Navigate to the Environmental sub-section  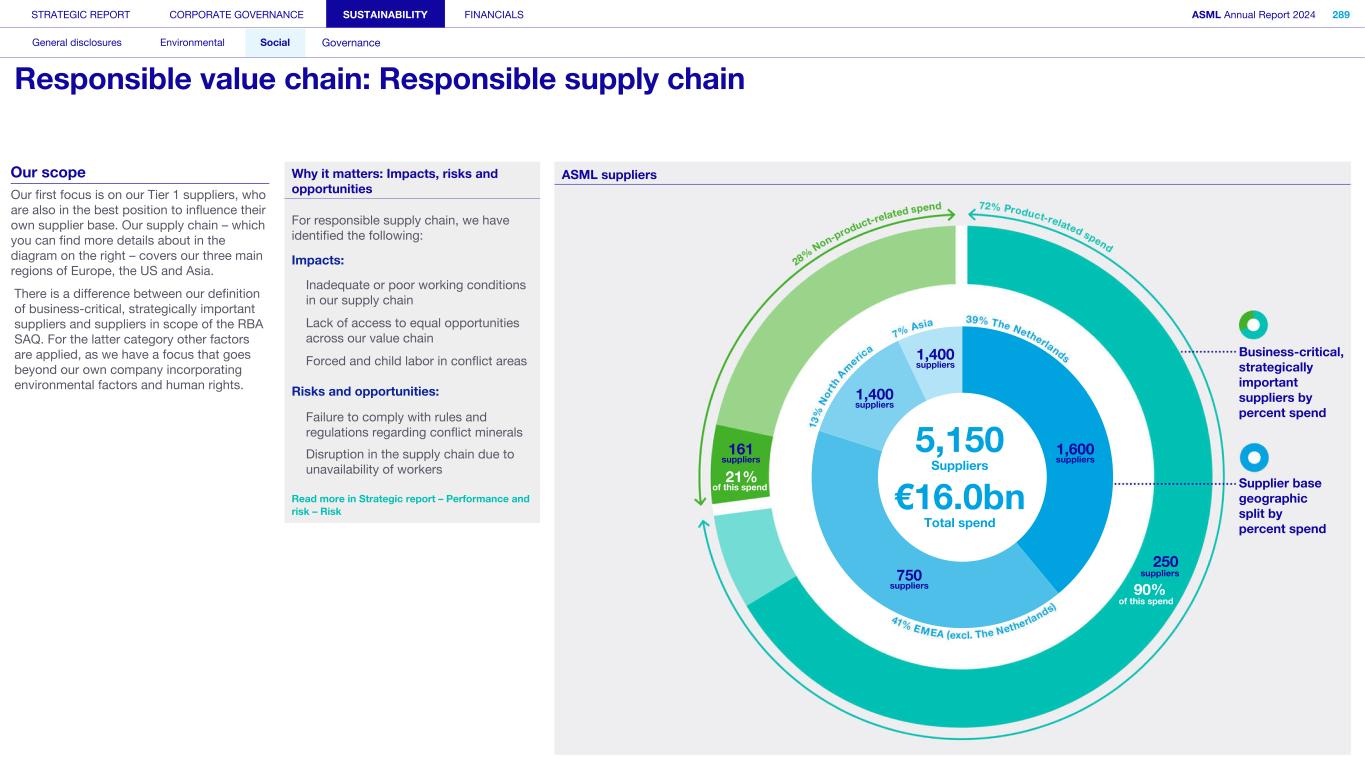(192, 43)
